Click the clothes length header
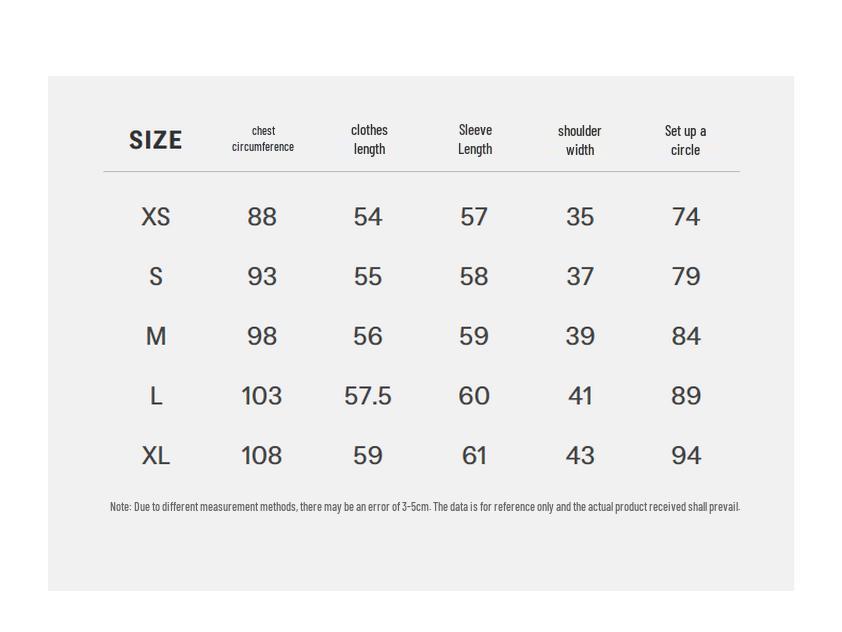Viewport: 842px width, 632px height. click(x=369, y=139)
